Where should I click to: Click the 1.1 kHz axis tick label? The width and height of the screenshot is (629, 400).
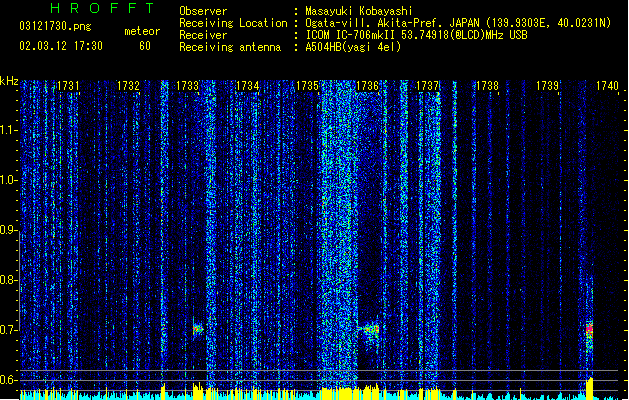[x=8, y=130]
